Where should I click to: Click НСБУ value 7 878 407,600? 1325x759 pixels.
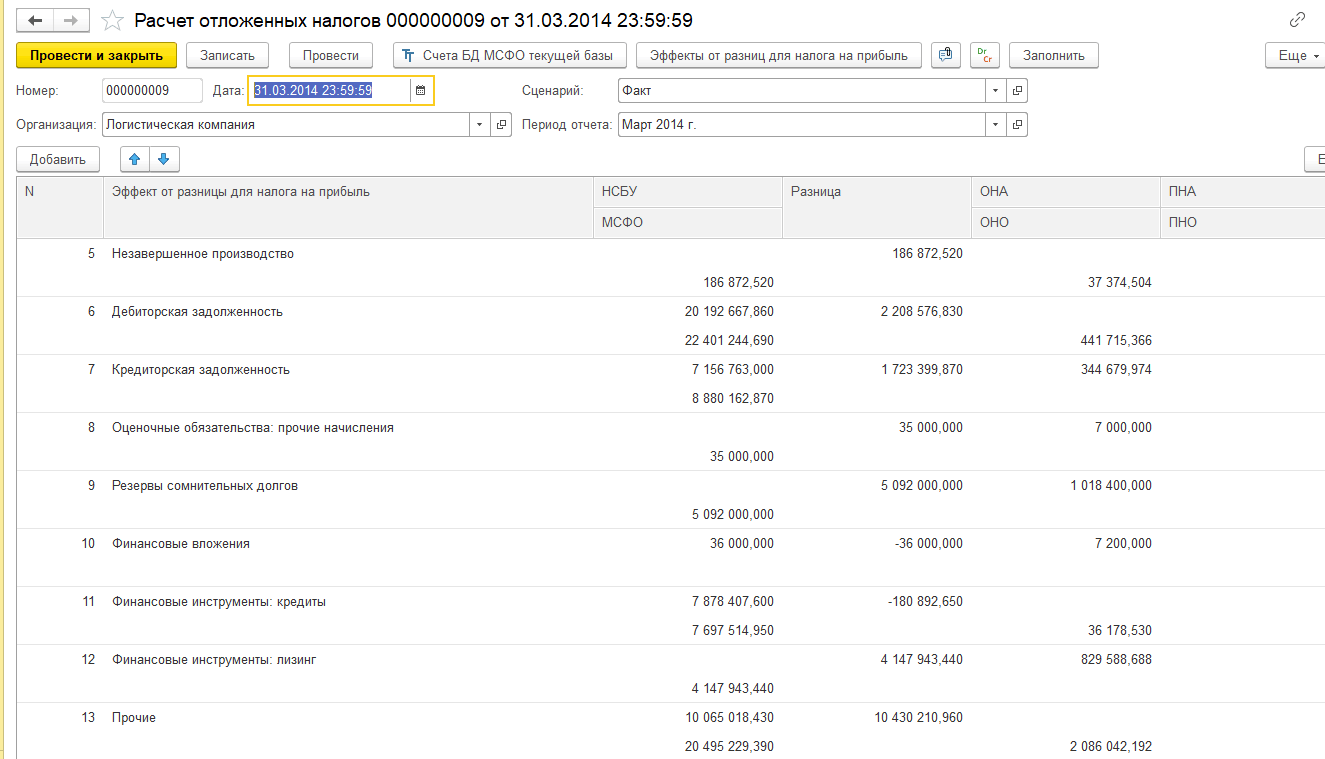pos(732,602)
